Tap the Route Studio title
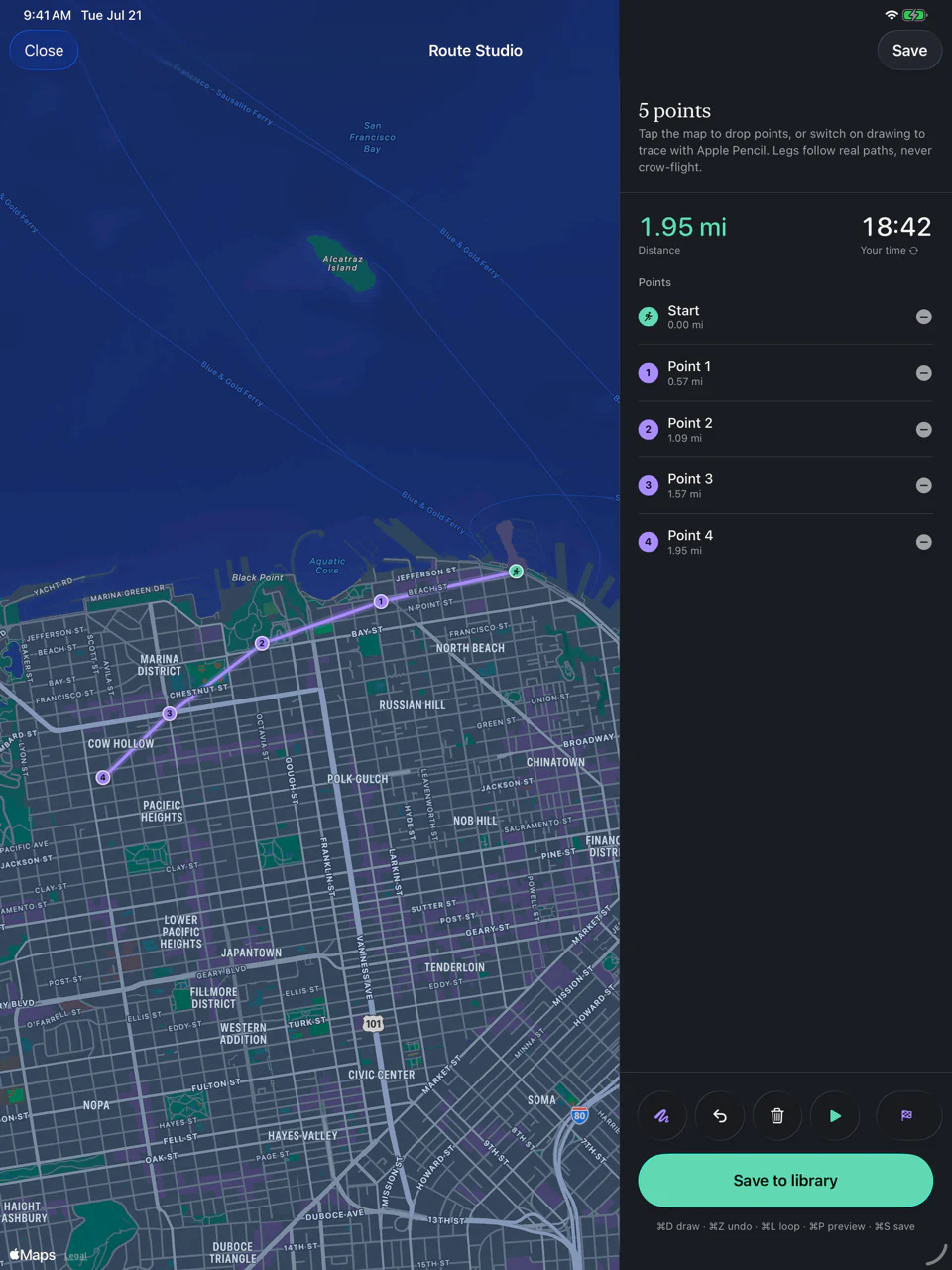This screenshot has width=952, height=1270. (475, 51)
